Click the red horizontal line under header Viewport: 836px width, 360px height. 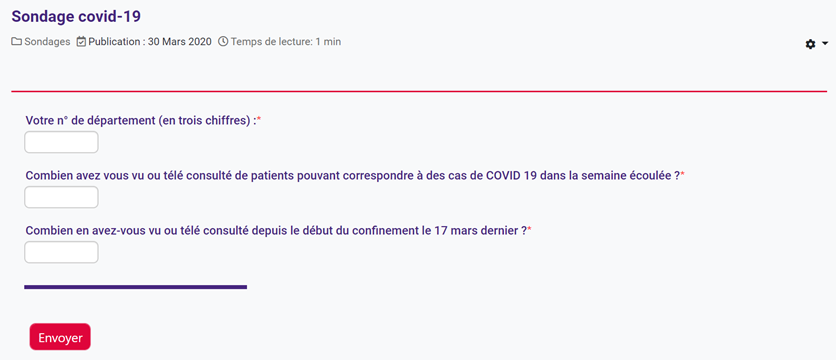click(x=419, y=91)
